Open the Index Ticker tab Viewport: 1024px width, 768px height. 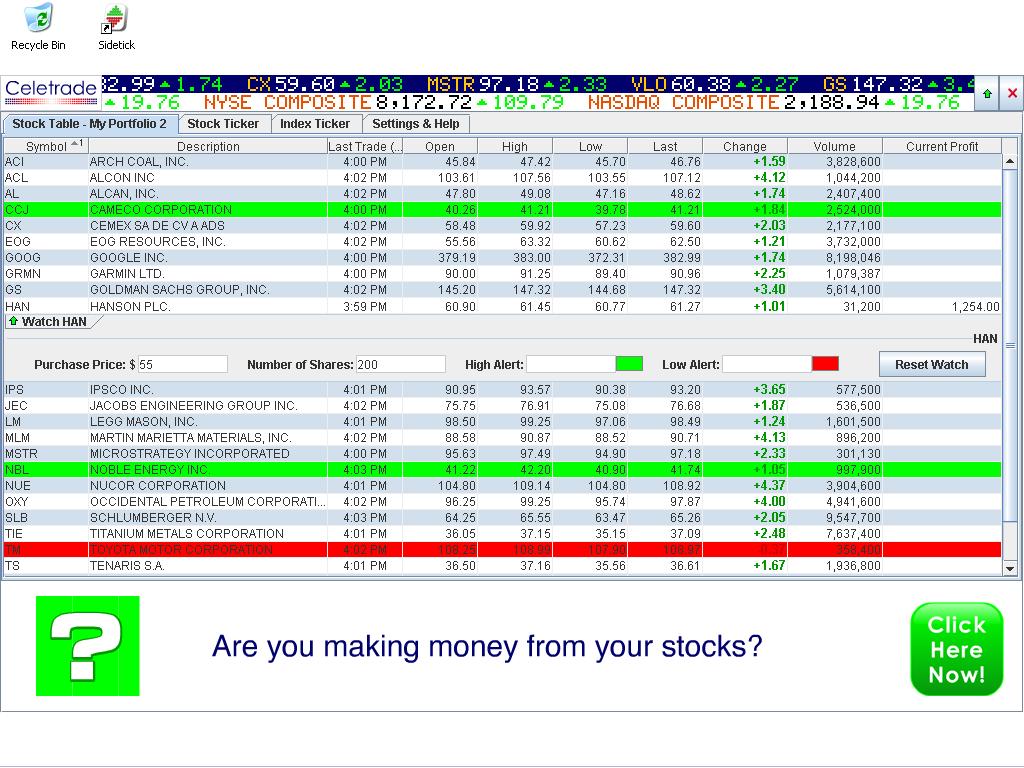(x=315, y=124)
